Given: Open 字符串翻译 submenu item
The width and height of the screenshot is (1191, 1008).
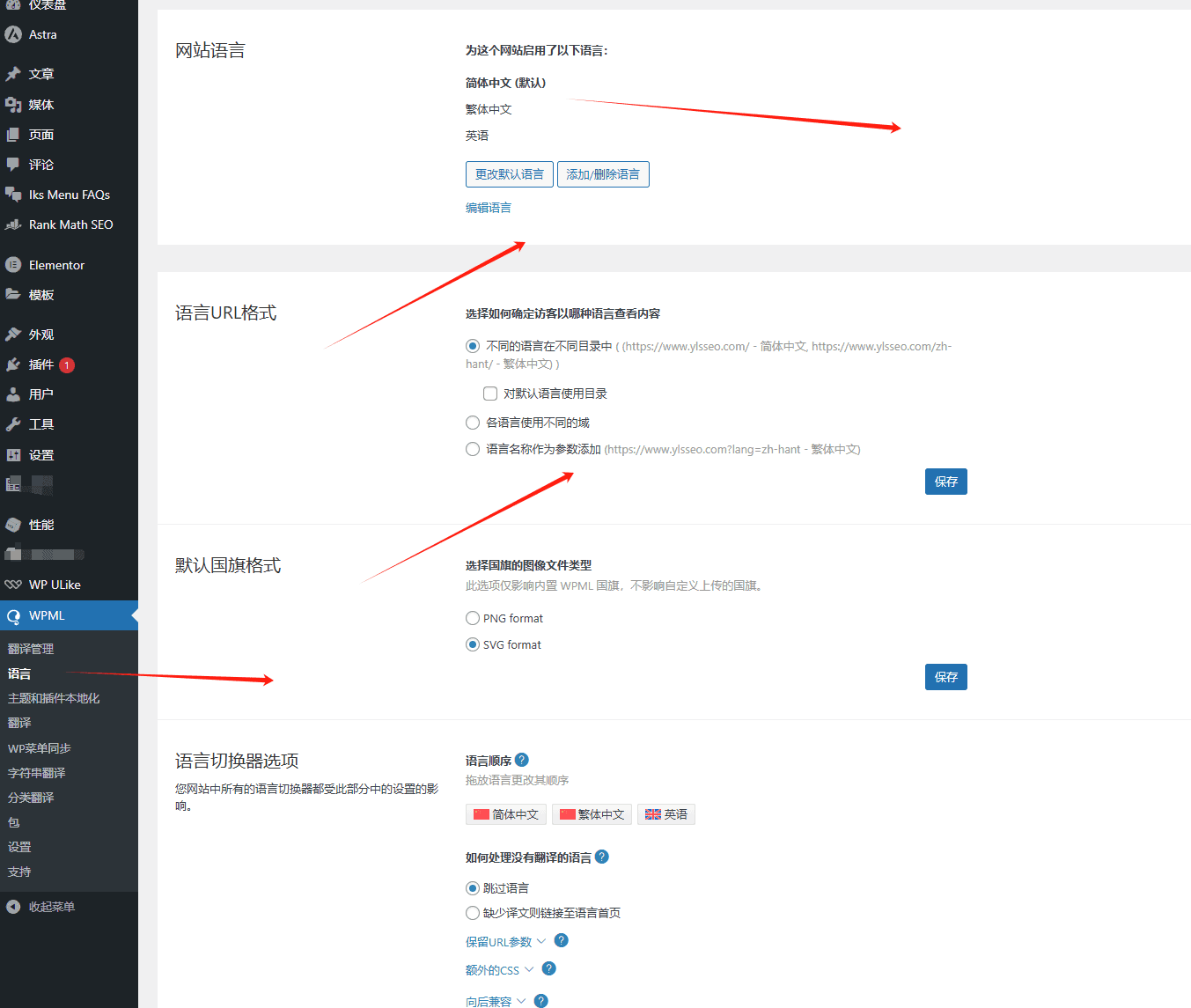Looking at the screenshot, I should pyautogui.click(x=36, y=773).
